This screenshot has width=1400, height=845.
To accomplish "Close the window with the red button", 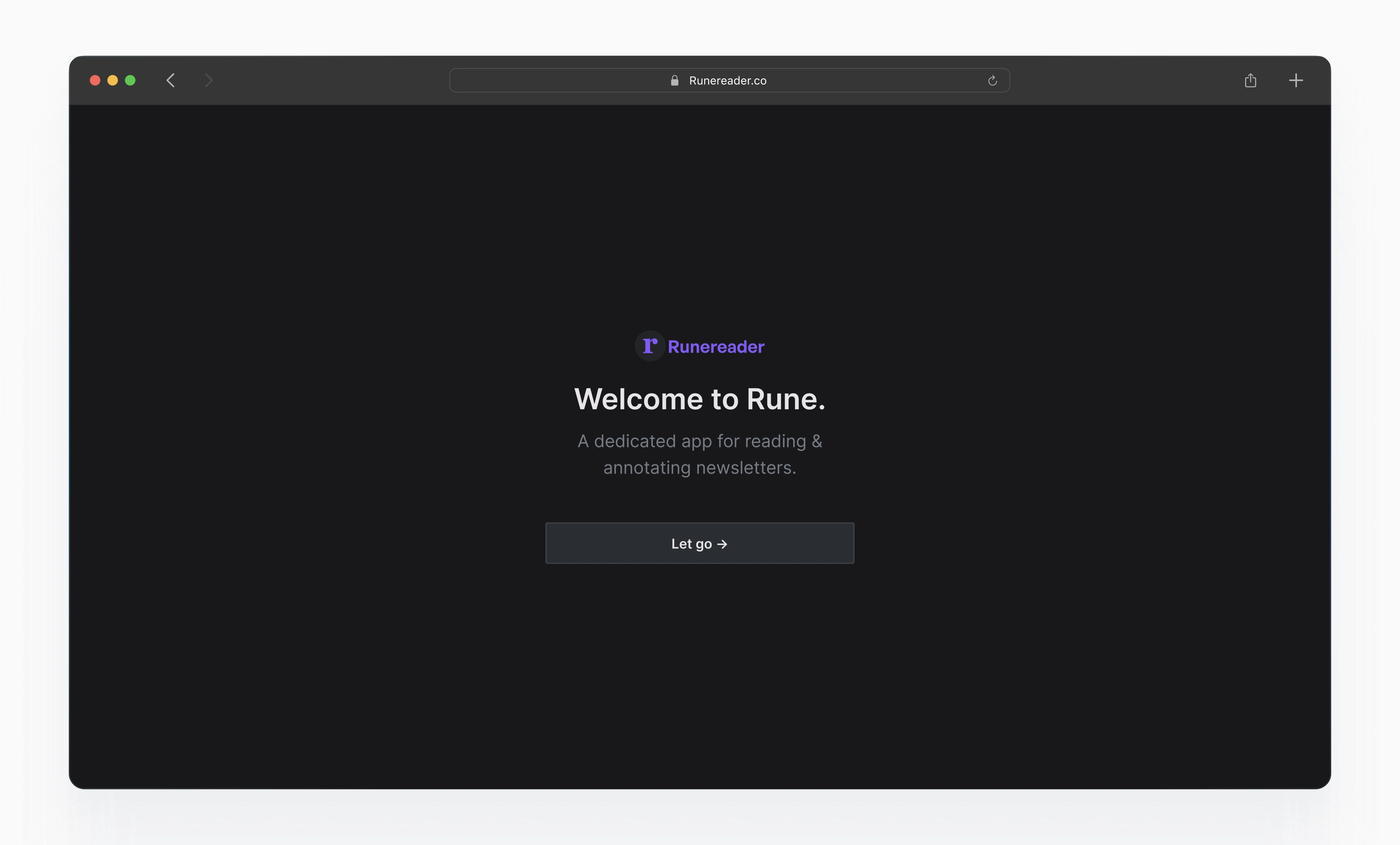I will click(x=95, y=80).
